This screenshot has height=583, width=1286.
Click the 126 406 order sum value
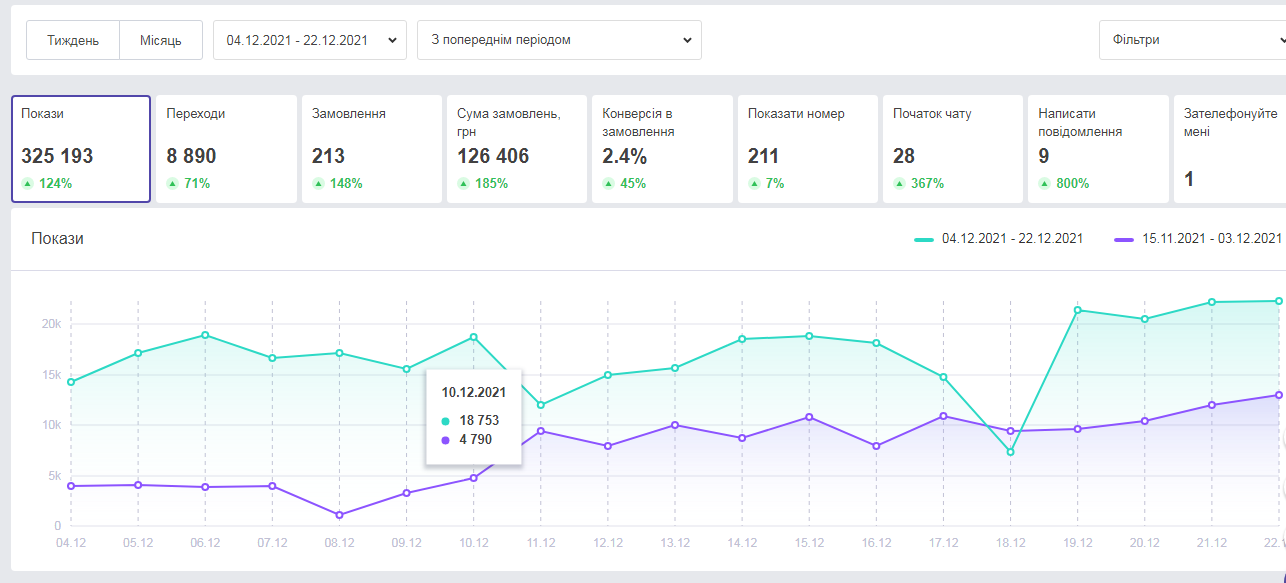[493, 156]
